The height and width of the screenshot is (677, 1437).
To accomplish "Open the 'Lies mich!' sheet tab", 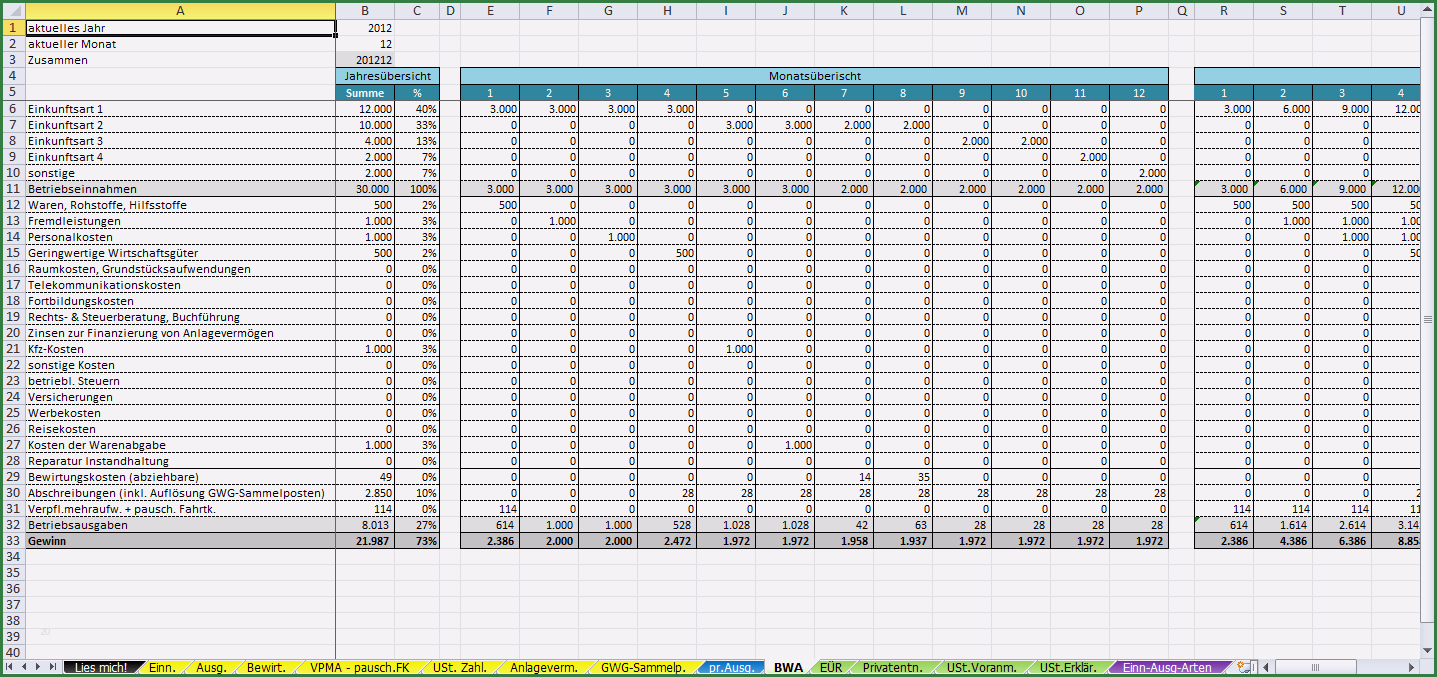I will (101, 667).
